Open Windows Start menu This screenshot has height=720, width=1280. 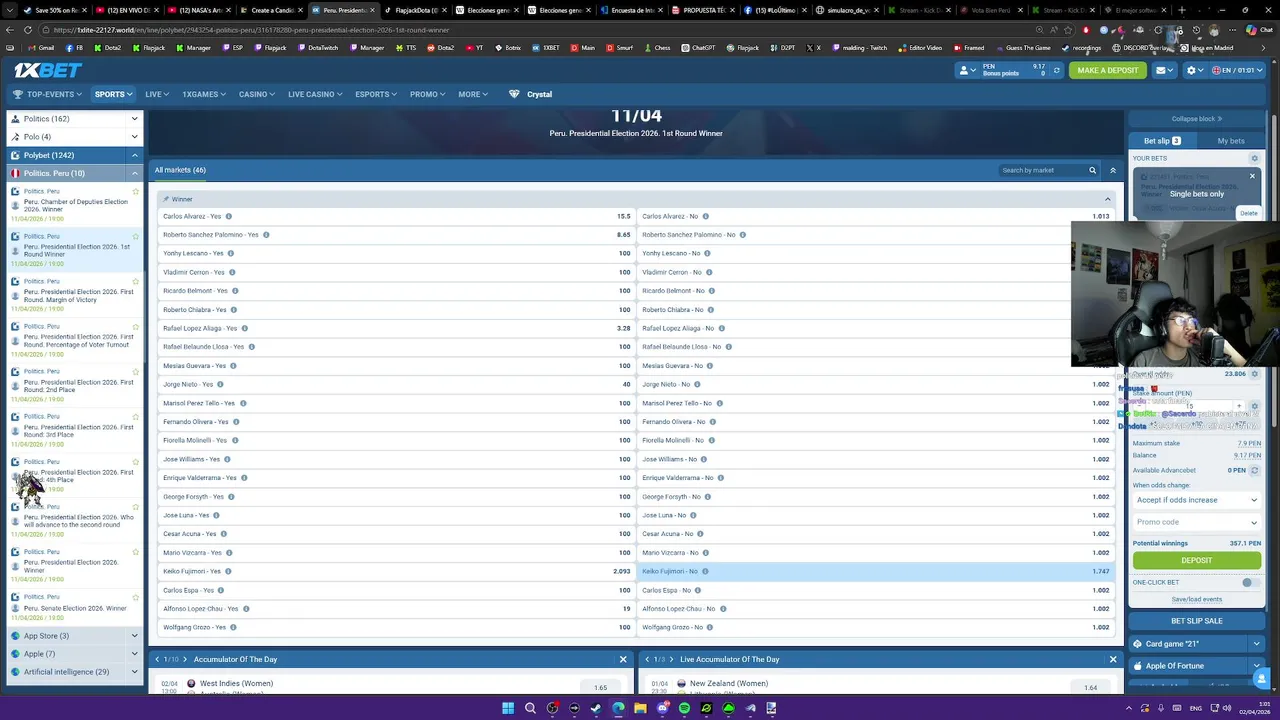(x=508, y=708)
